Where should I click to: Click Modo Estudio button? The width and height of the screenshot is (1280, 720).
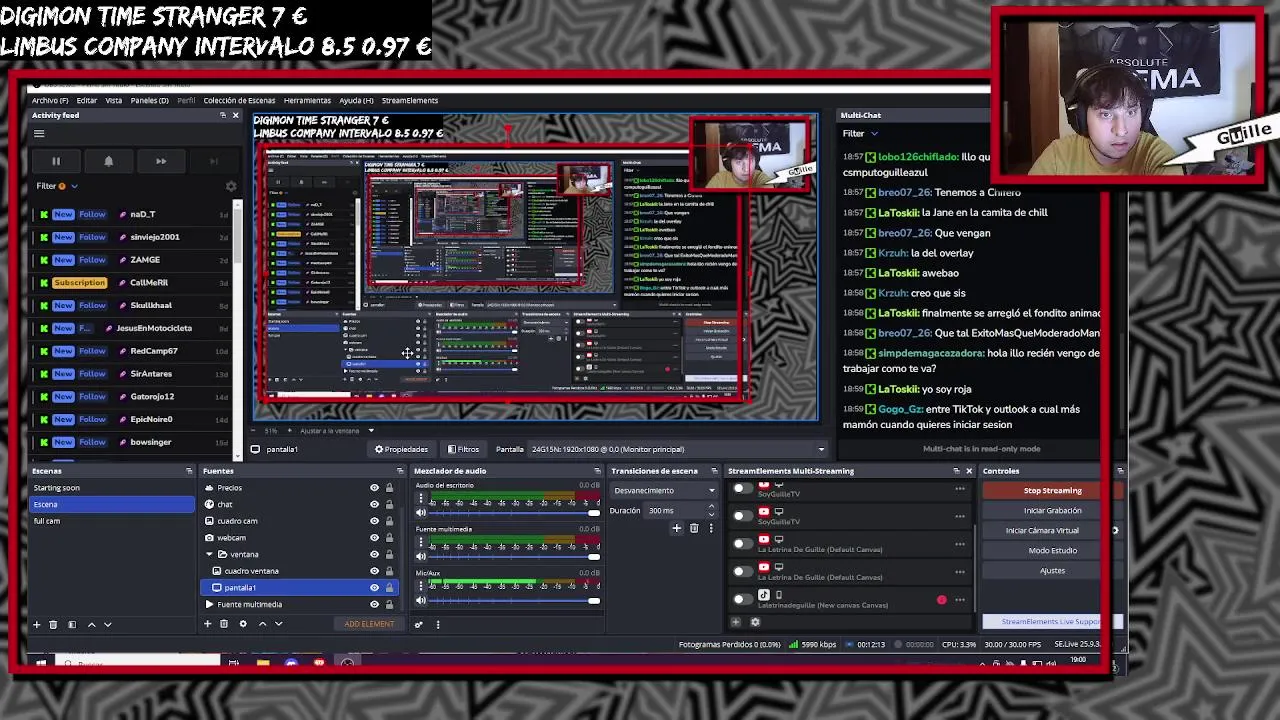pyautogui.click(x=1052, y=551)
